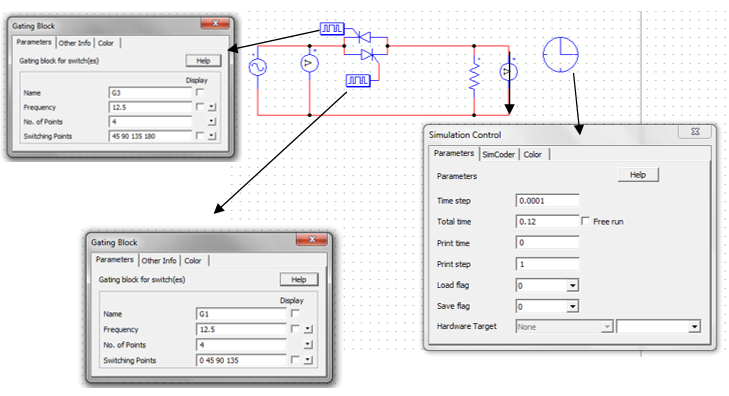Viewport: 729px width, 396px height.
Task: Open the Load flag dropdown
Action: pos(573,285)
